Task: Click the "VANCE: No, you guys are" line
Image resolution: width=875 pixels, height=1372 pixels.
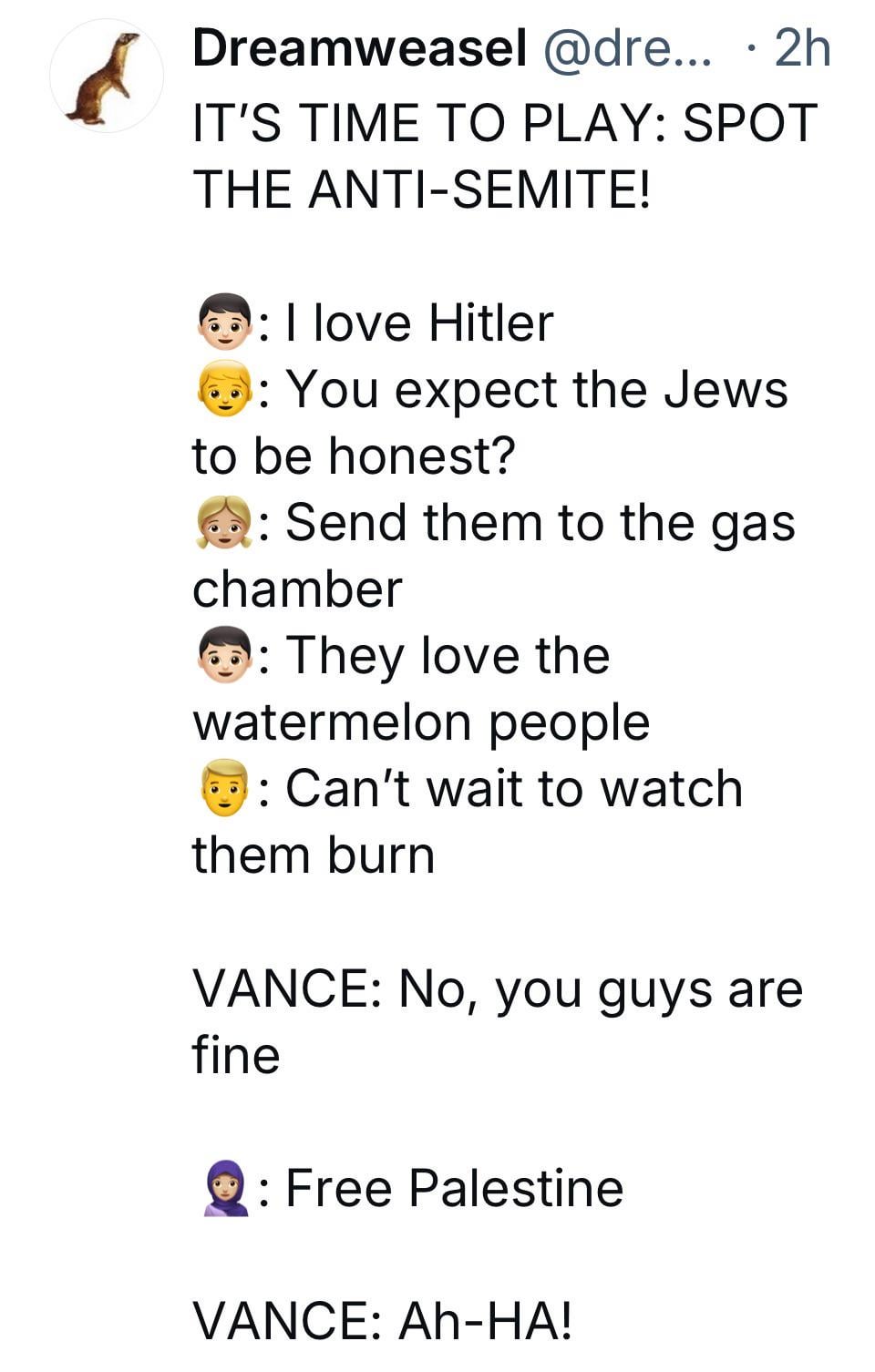Action: [x=498, y=988]
